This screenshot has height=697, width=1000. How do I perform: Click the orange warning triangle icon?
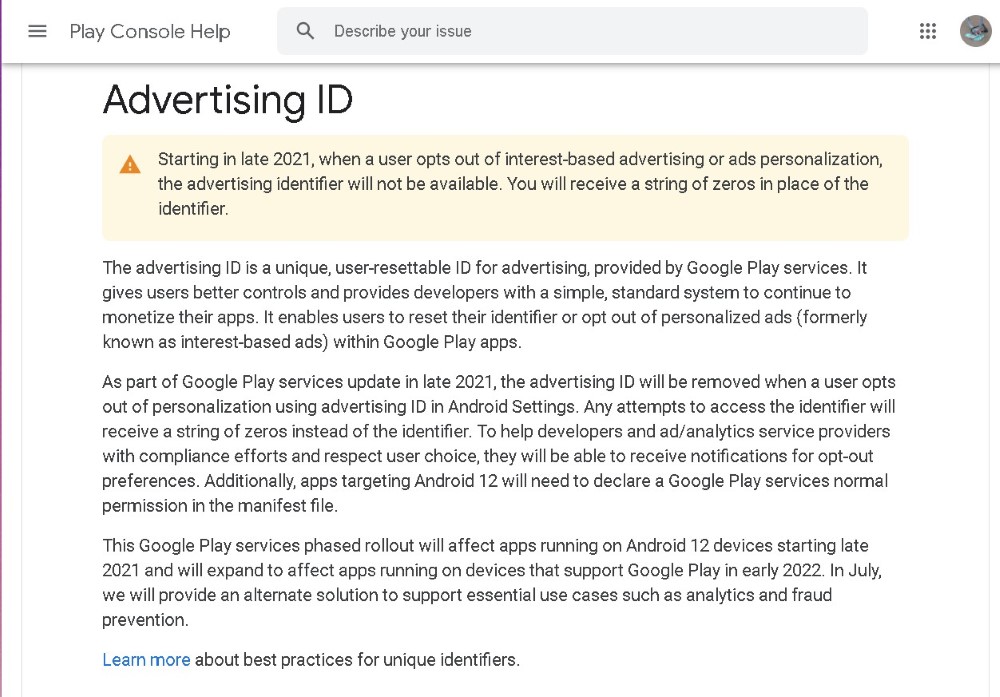coord(130,165)
